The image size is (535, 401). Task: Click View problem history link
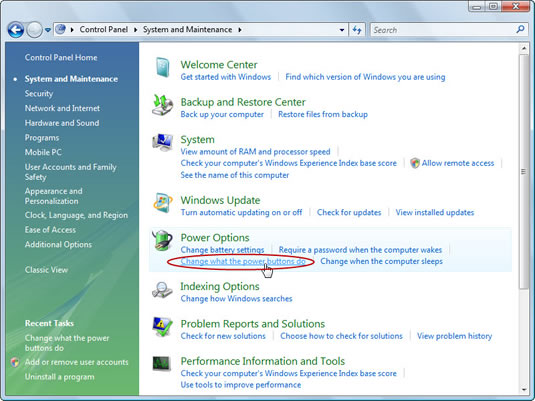click(454, 336)
